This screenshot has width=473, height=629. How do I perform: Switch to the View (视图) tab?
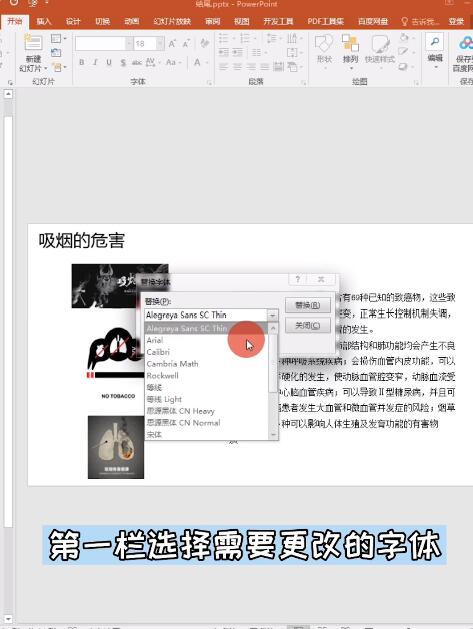242,21
